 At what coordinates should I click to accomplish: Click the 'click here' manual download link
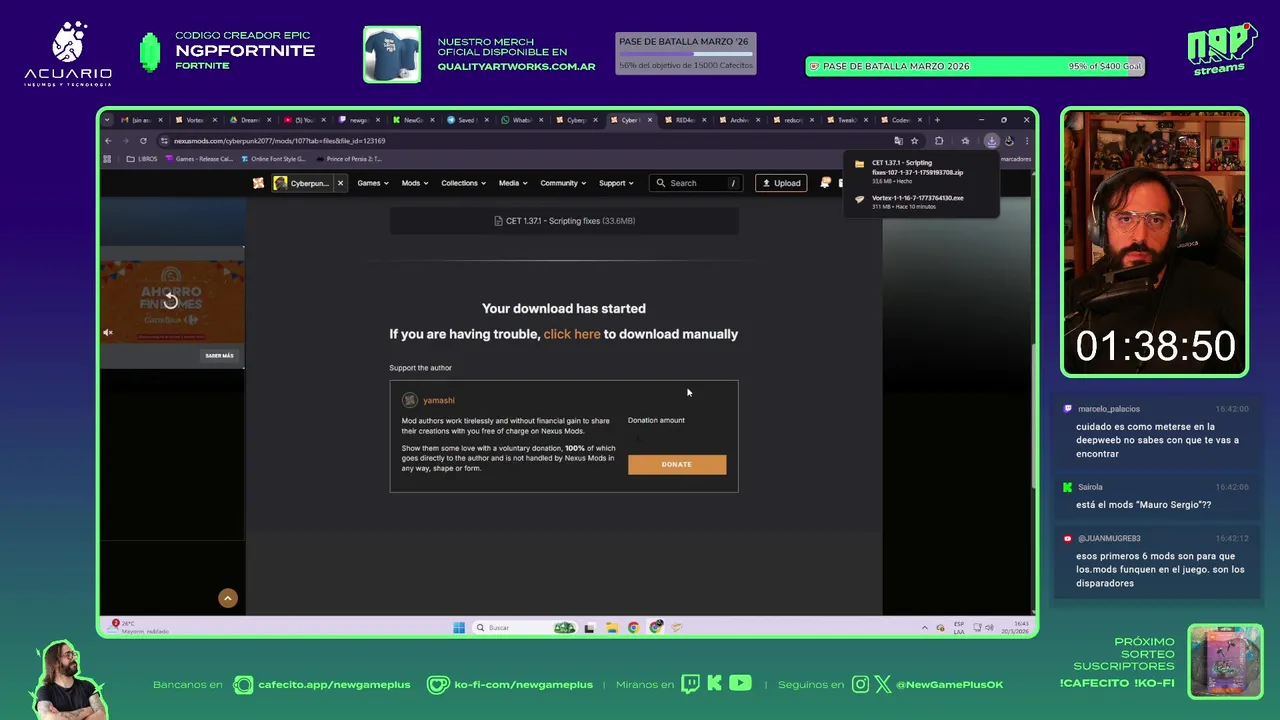coord(572,334)
